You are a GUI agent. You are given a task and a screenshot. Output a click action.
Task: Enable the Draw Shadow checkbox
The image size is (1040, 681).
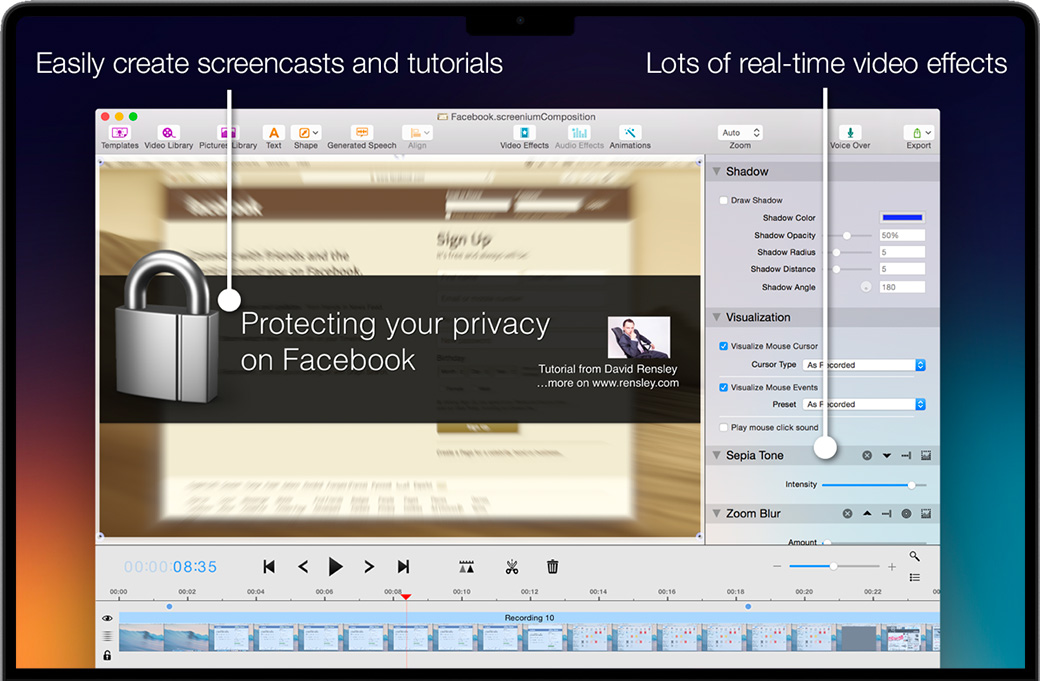tap(724, 200)
